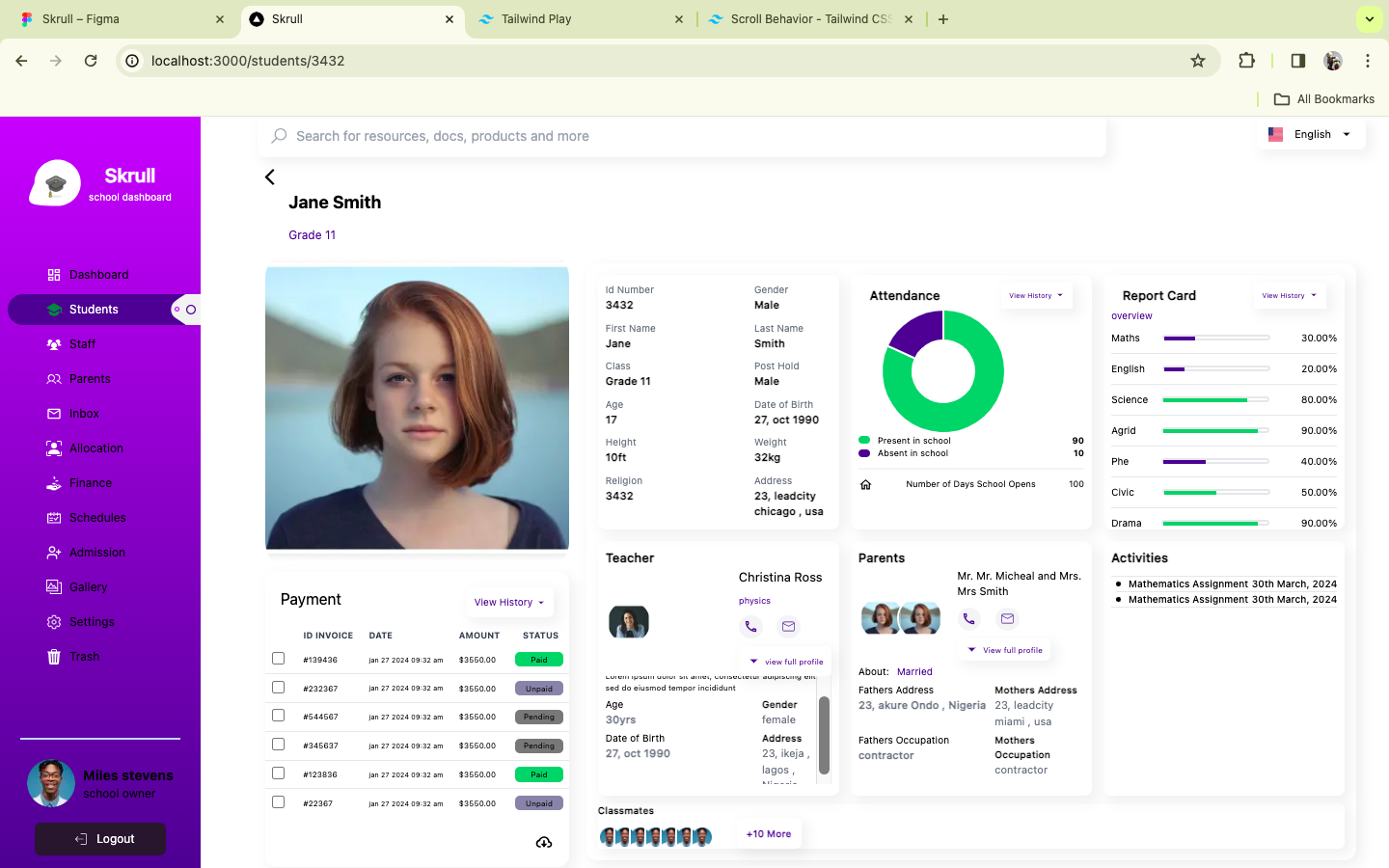1389x868 pixels.
Task: Click the Skrull logo icon in sidebar
Action: click(x=55, y=183)
